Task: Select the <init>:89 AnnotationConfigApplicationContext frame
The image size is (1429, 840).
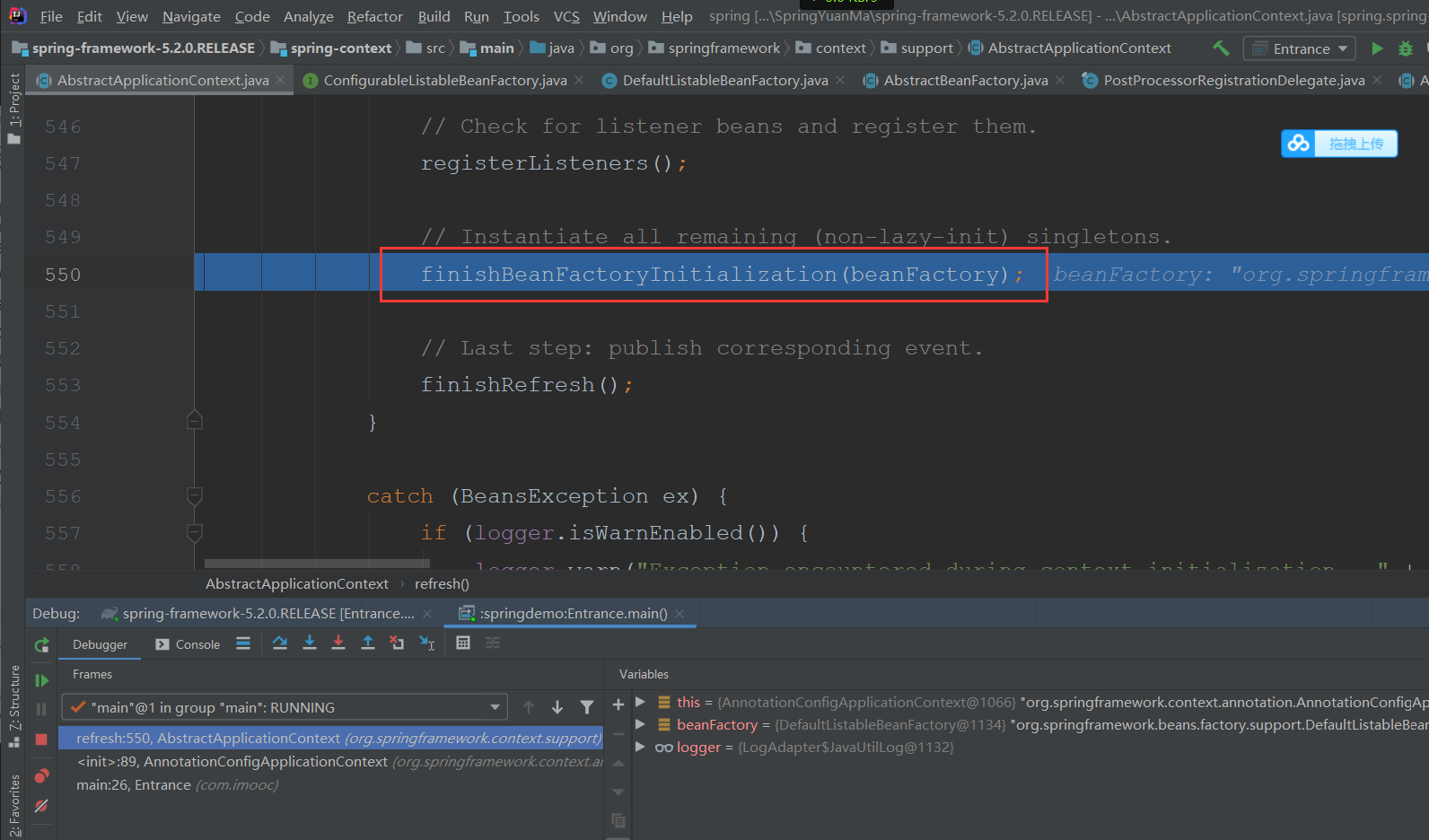Action: [331, 761]
